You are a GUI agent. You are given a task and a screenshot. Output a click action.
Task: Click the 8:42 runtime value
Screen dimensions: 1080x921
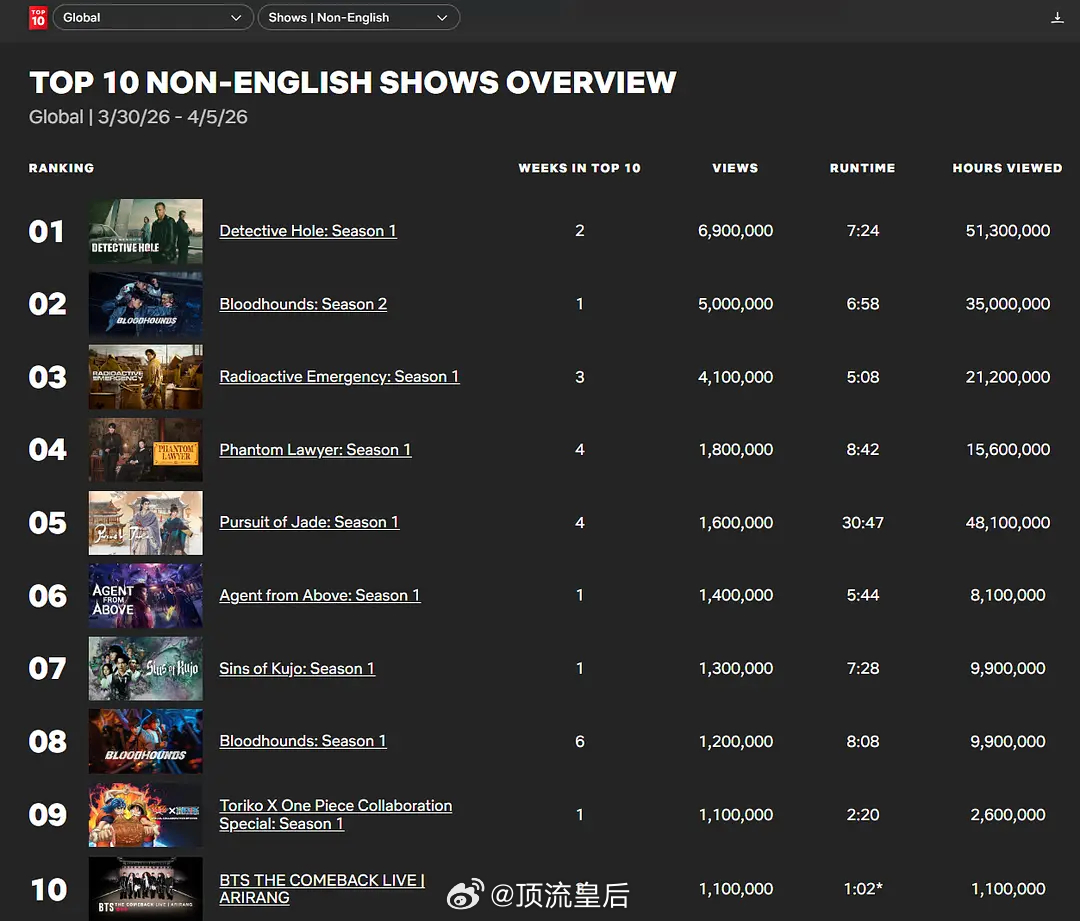(x=862, y=450)
